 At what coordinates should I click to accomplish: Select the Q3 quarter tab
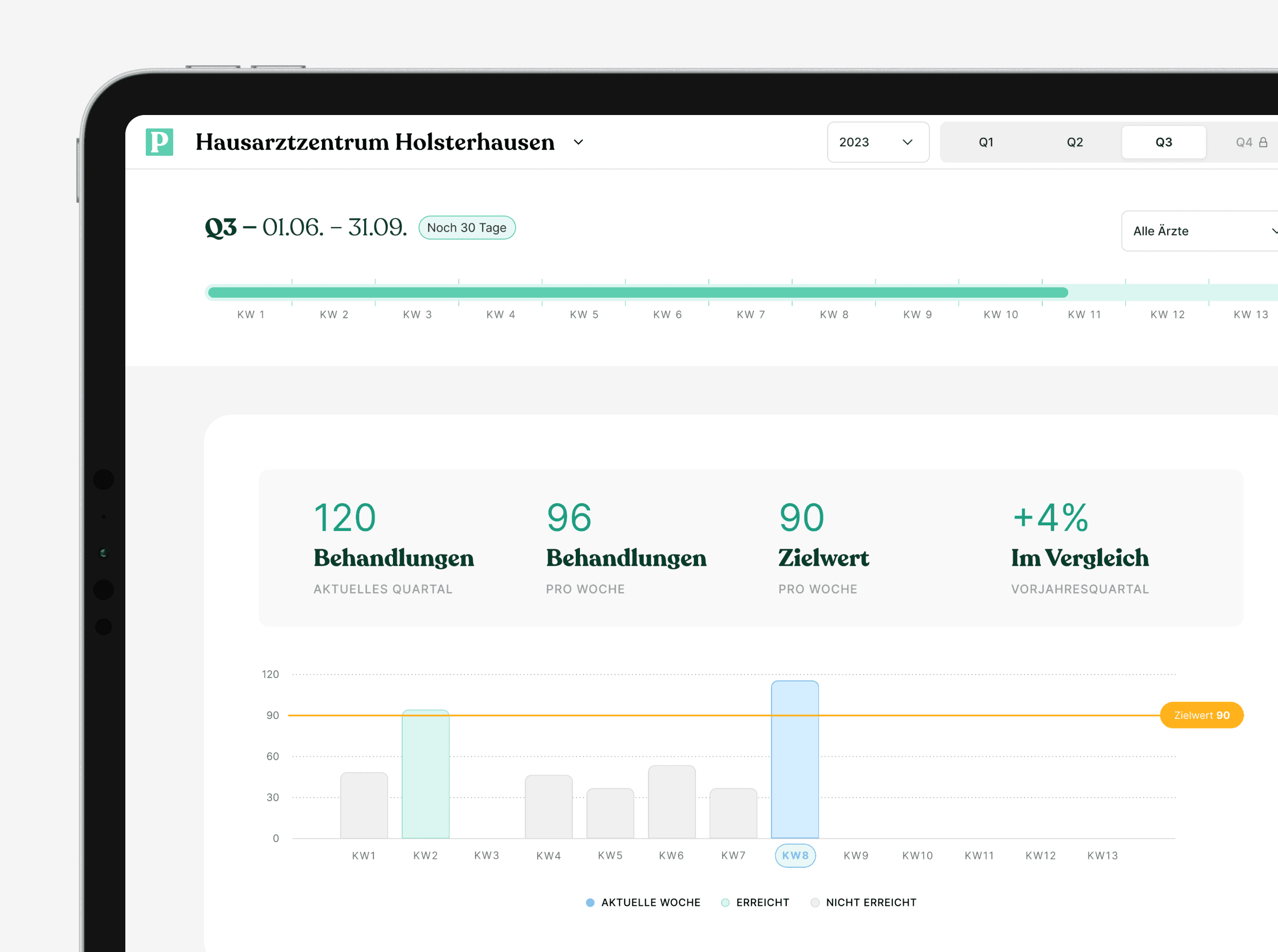1163,142
